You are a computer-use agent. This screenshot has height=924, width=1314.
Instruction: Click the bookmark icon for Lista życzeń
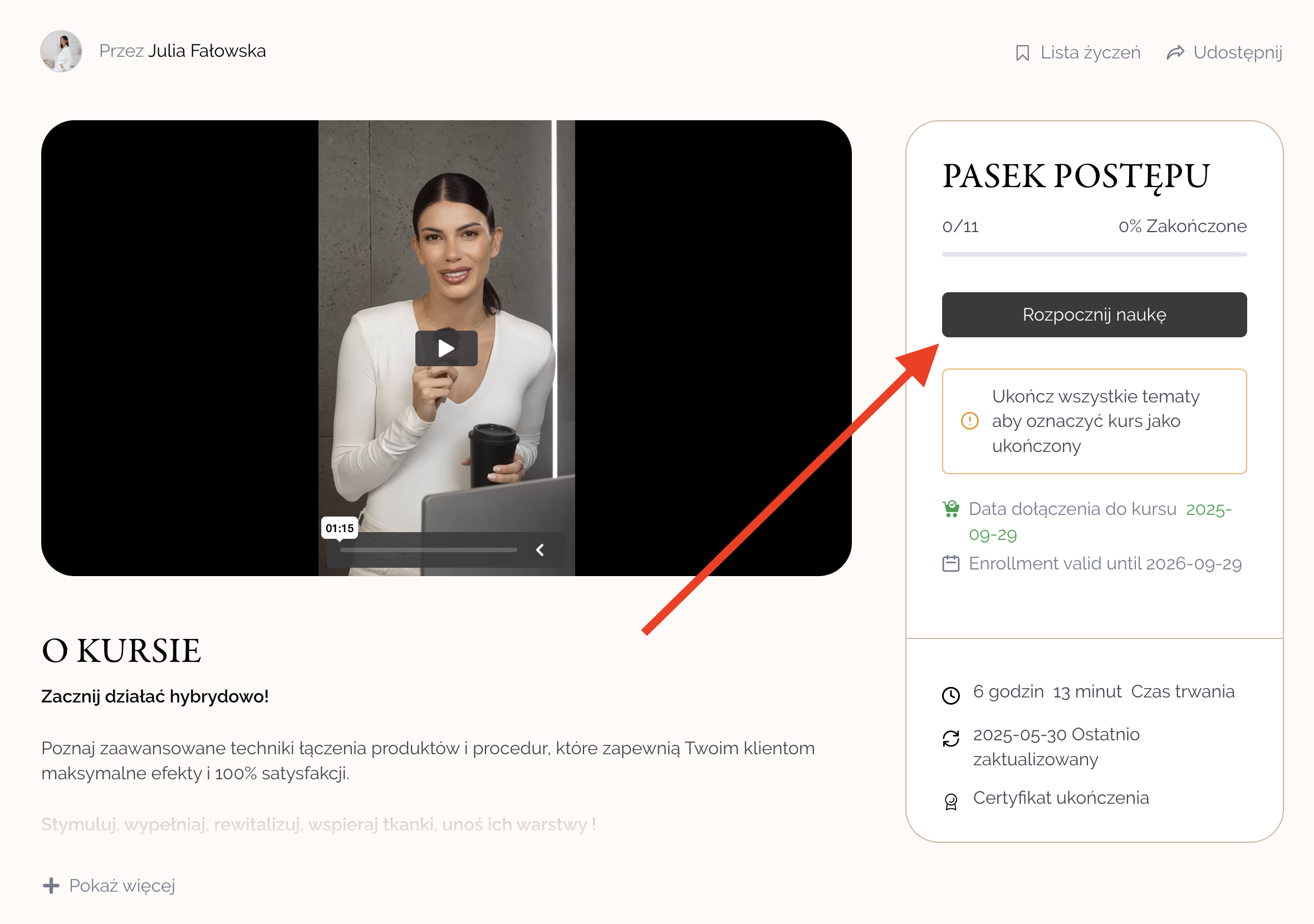(x=1022, y=53)
